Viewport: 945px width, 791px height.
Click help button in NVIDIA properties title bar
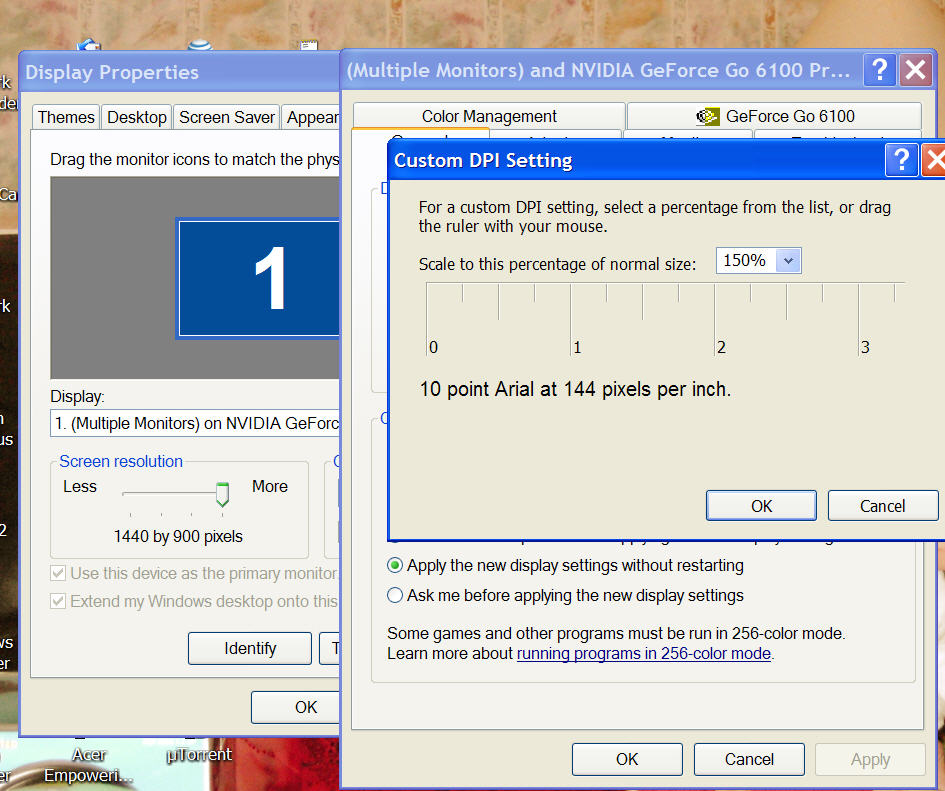[x=879, y=70]
